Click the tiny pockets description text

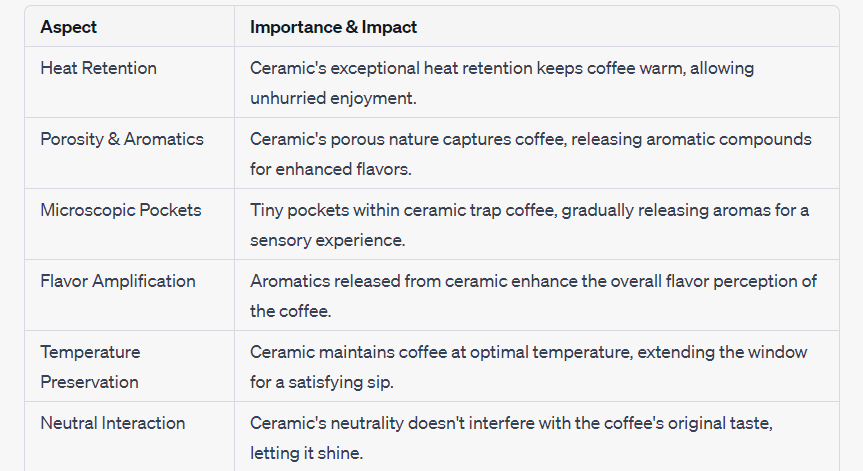point(529,225)
